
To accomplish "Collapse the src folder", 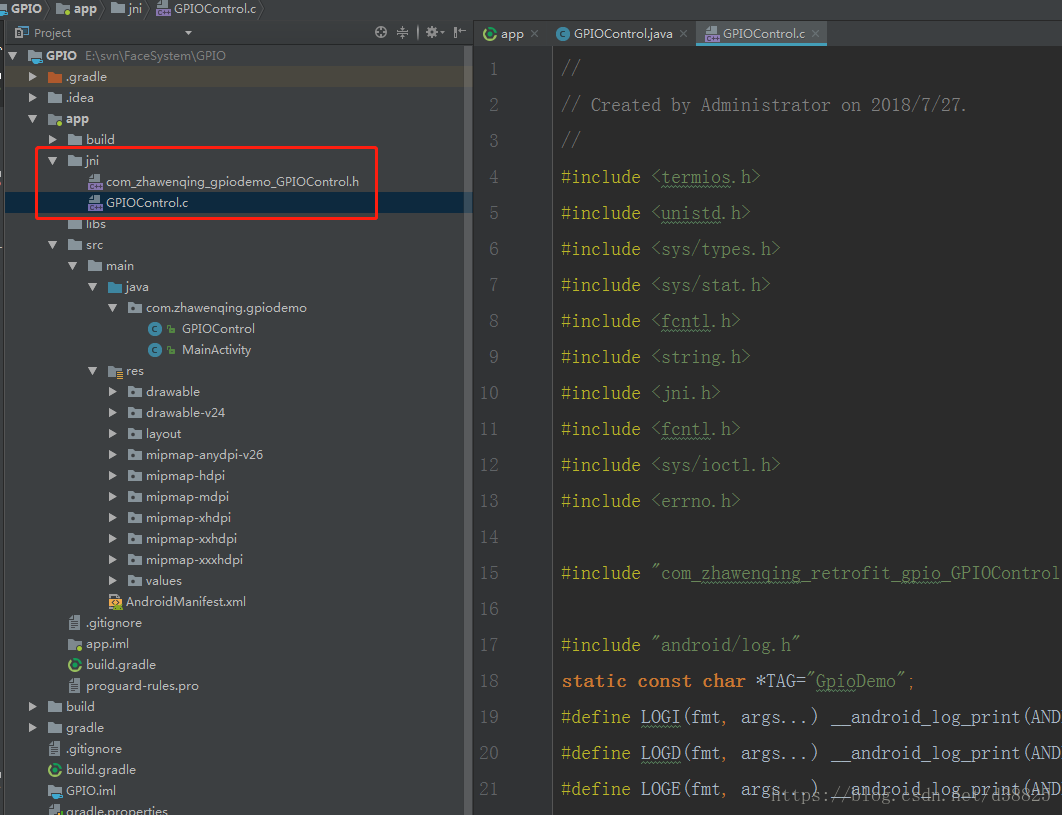I will coord(53,245).
